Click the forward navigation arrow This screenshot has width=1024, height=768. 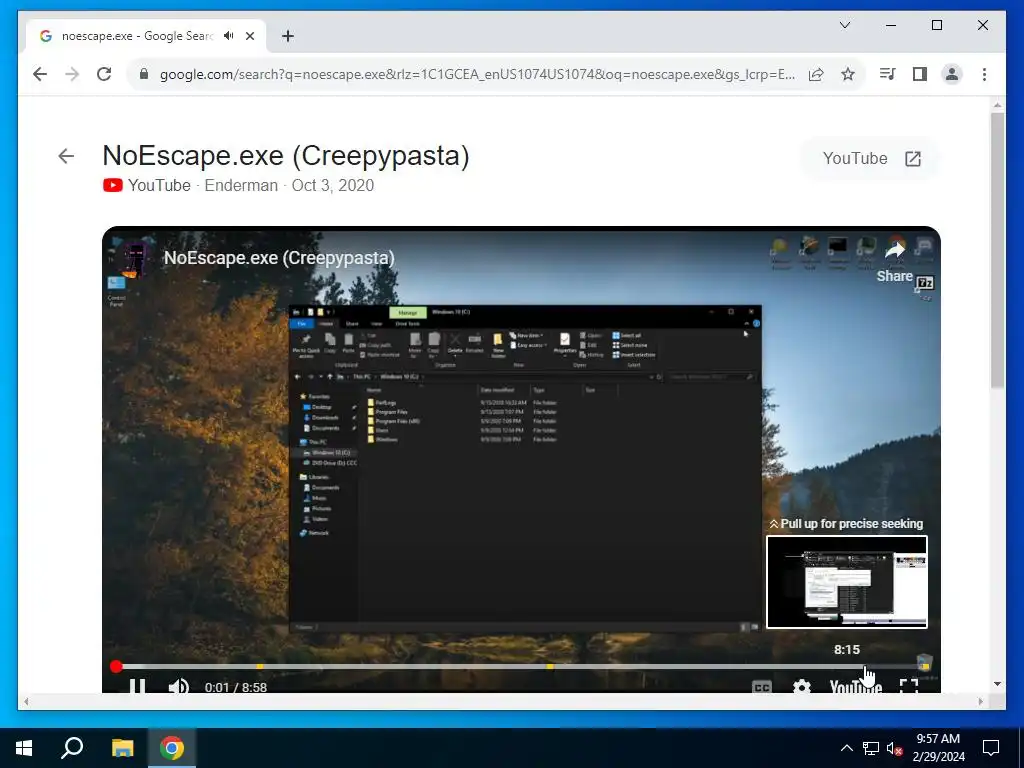[72, 74]
